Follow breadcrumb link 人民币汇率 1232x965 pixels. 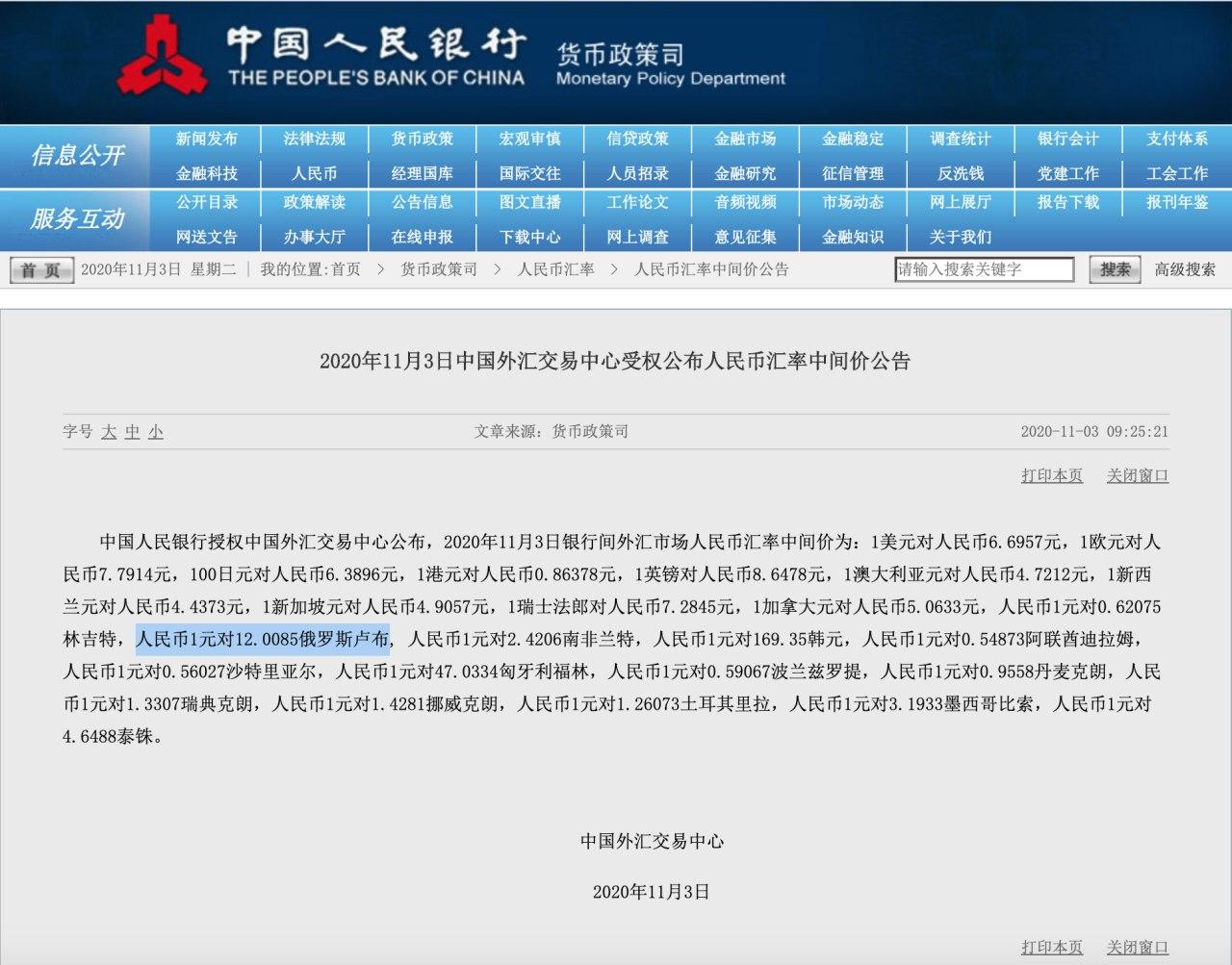[x=555, y=269]
